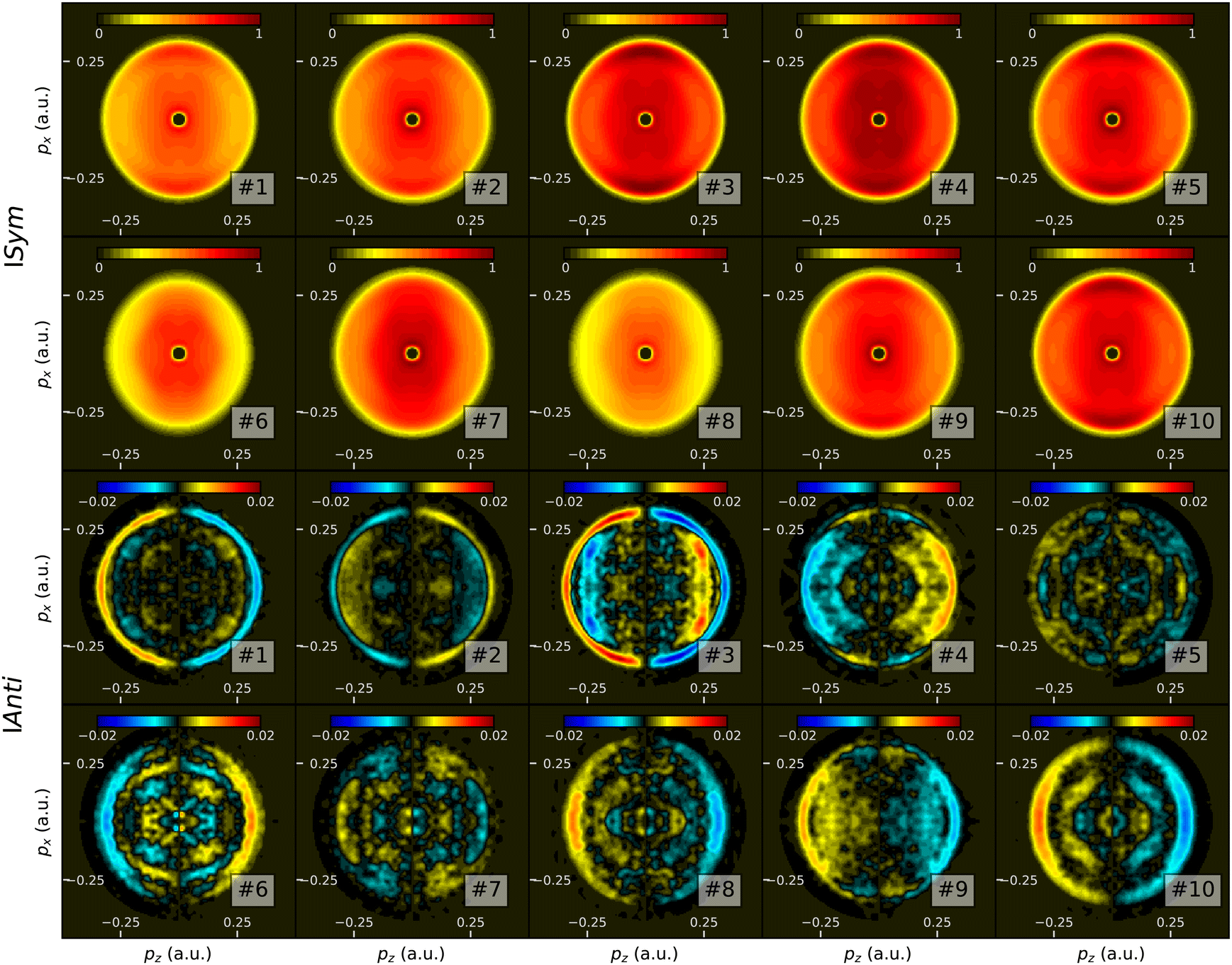Click the IAnti #6 plot with cyan left edge

pyautogui.click(x=179, y=821)
